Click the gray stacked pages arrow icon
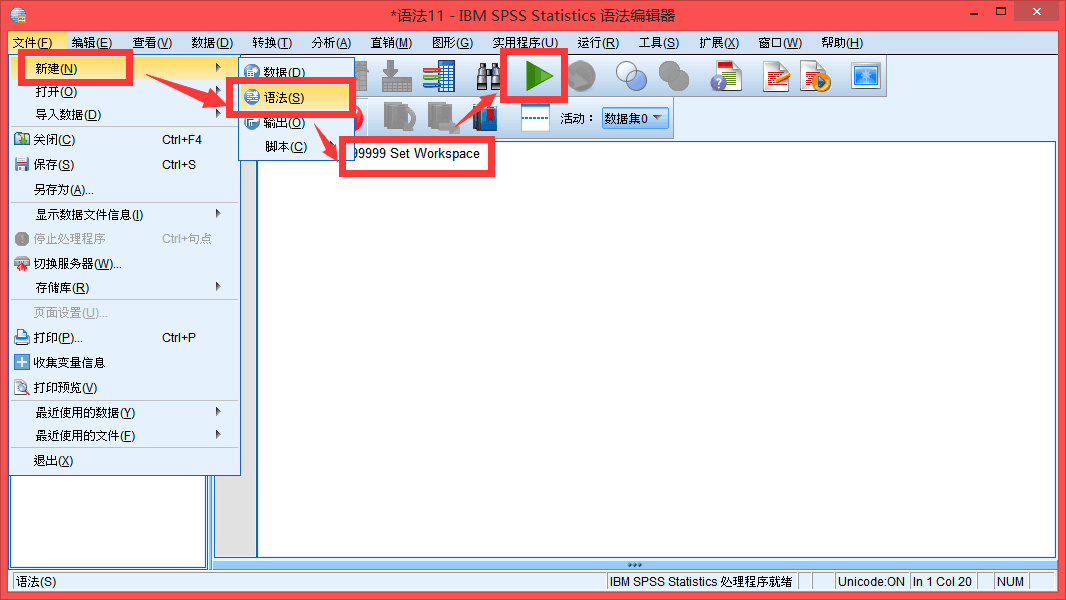This screenshot has width=1066, height=600. click(x=443, y=117)
